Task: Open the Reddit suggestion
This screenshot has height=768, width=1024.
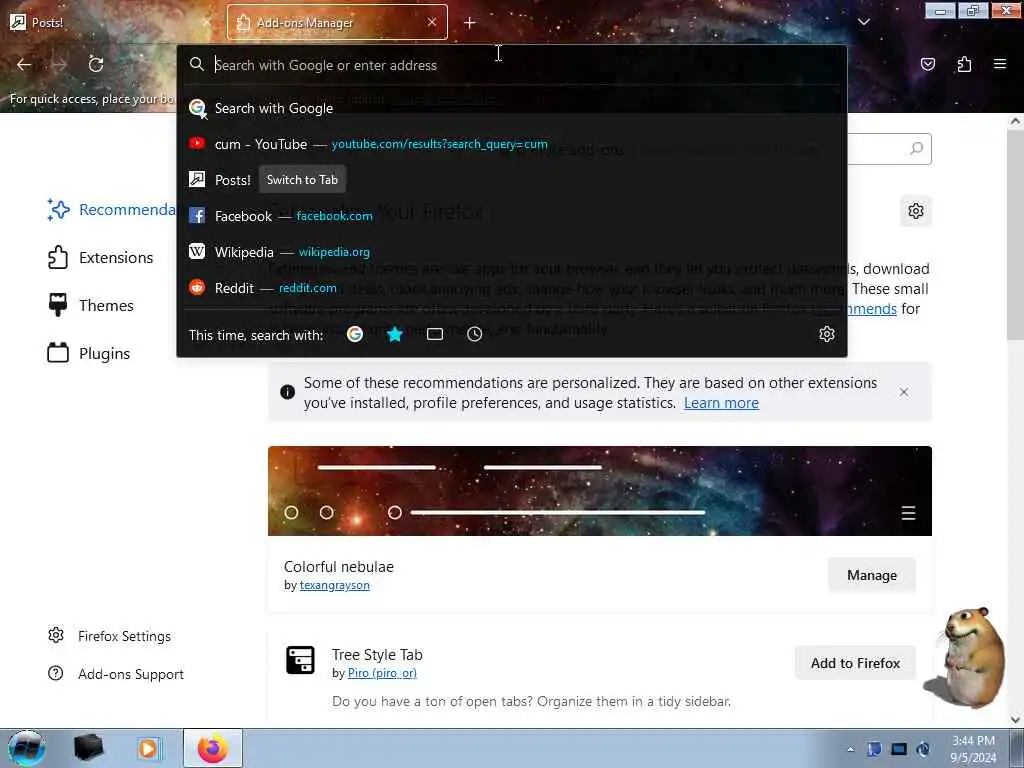Action: 512,287
